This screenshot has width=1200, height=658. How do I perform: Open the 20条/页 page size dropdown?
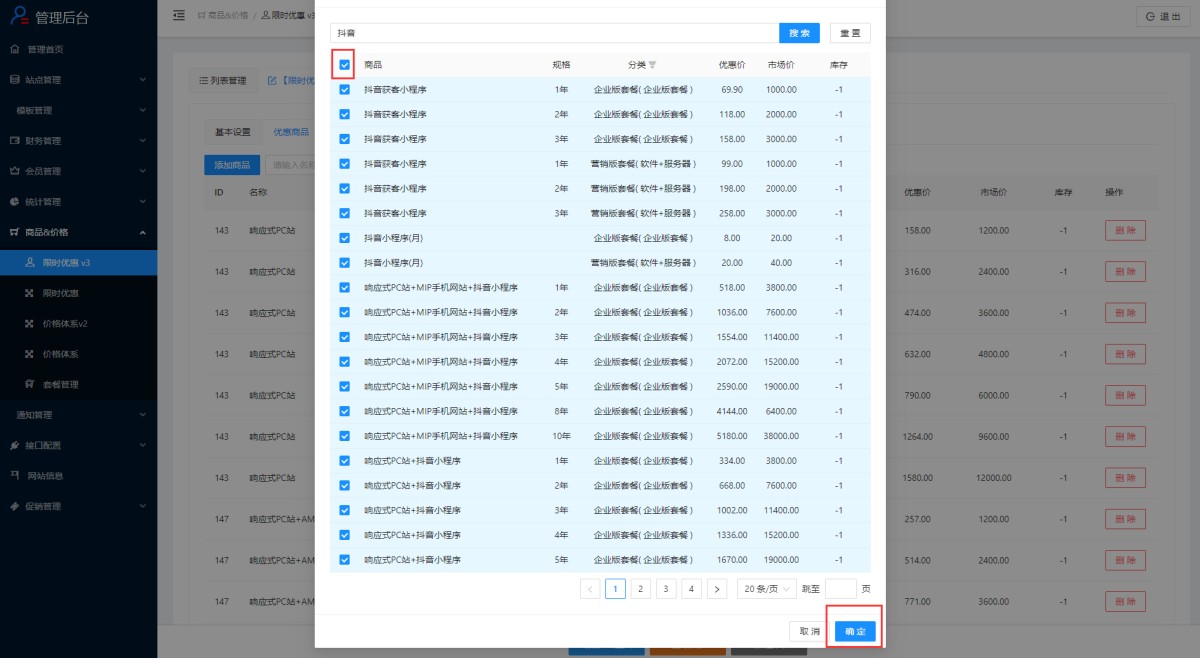click(x=767, y=589)
